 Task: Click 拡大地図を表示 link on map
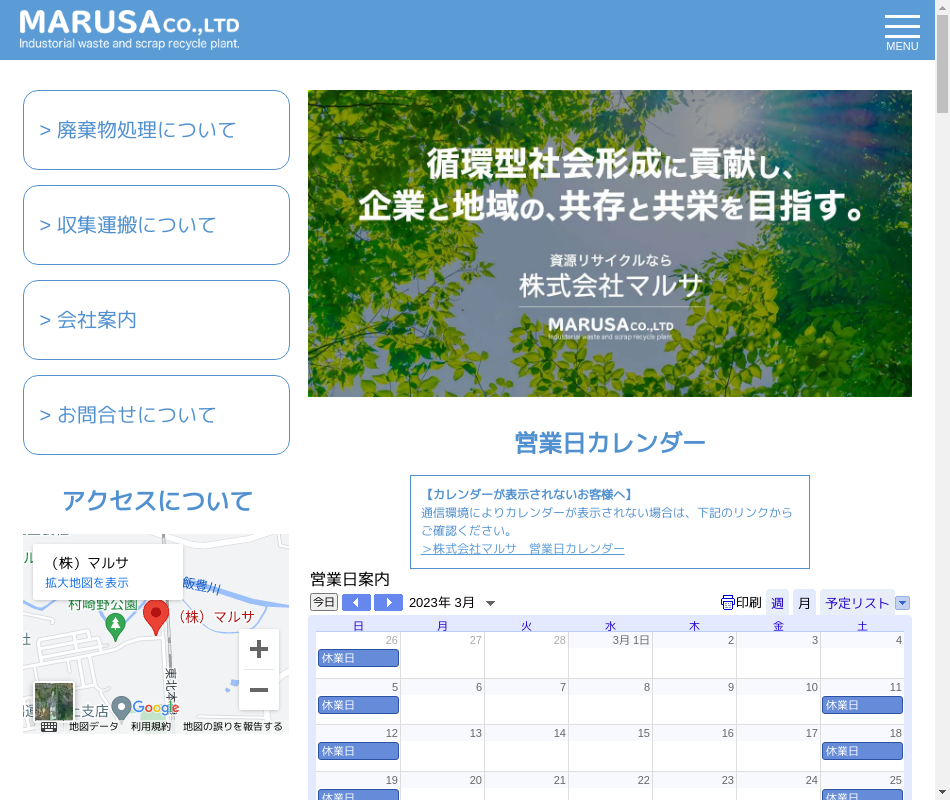coord(87,582)
